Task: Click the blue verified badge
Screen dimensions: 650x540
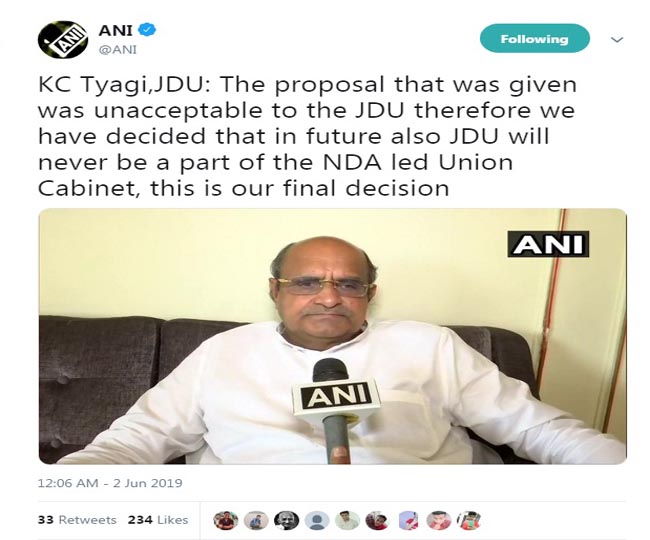Action: 148,30
